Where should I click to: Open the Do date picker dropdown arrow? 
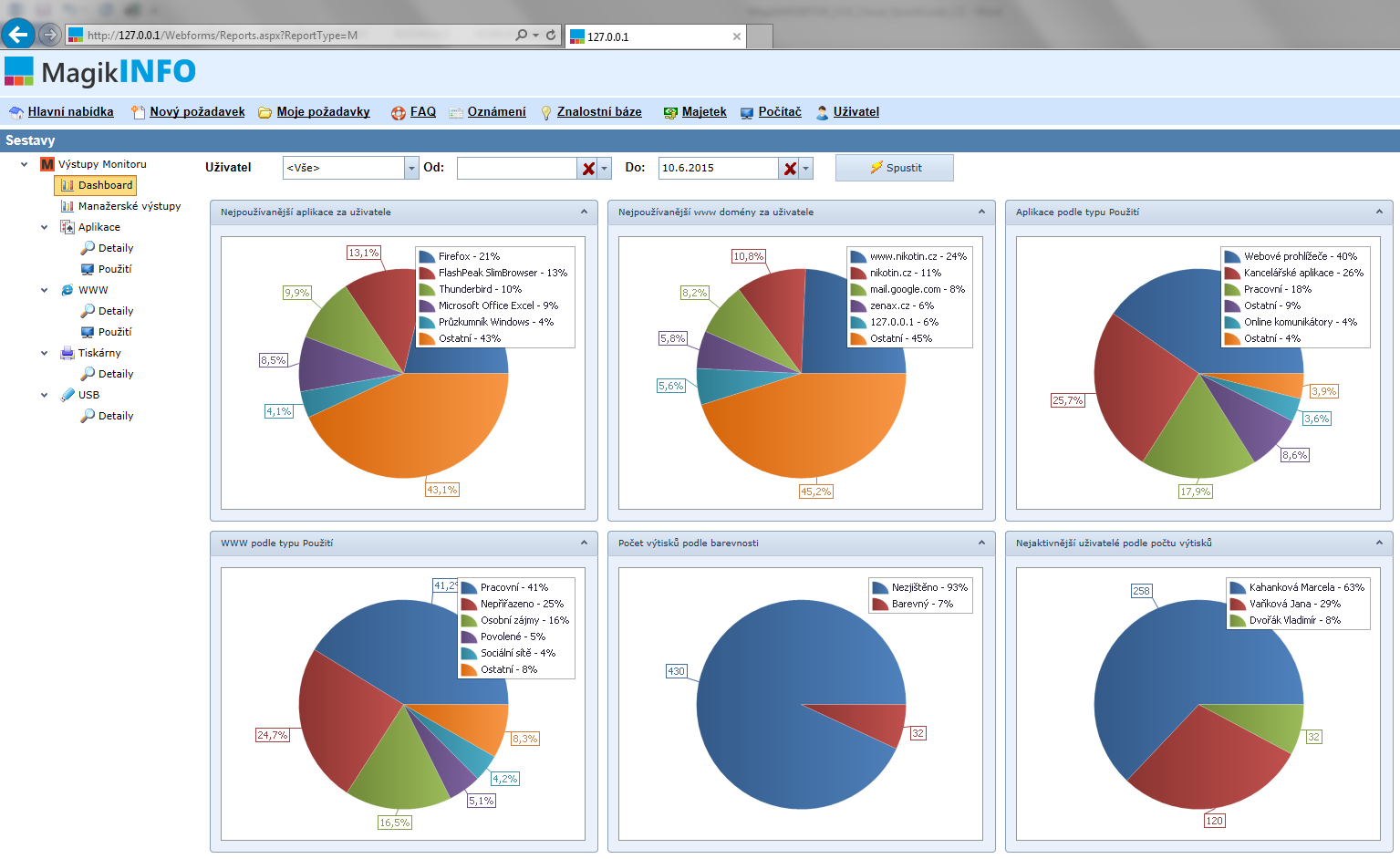806,169
